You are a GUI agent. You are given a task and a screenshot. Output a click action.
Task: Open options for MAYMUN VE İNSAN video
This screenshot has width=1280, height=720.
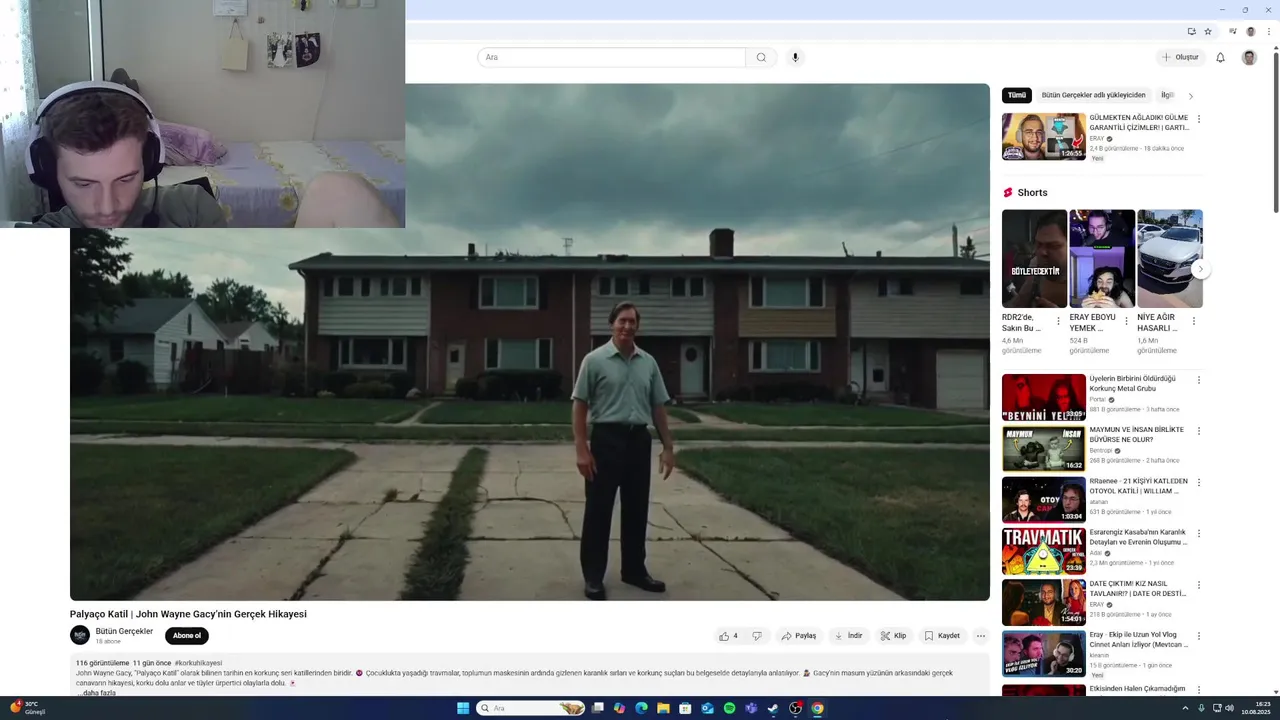[1199, 431]
